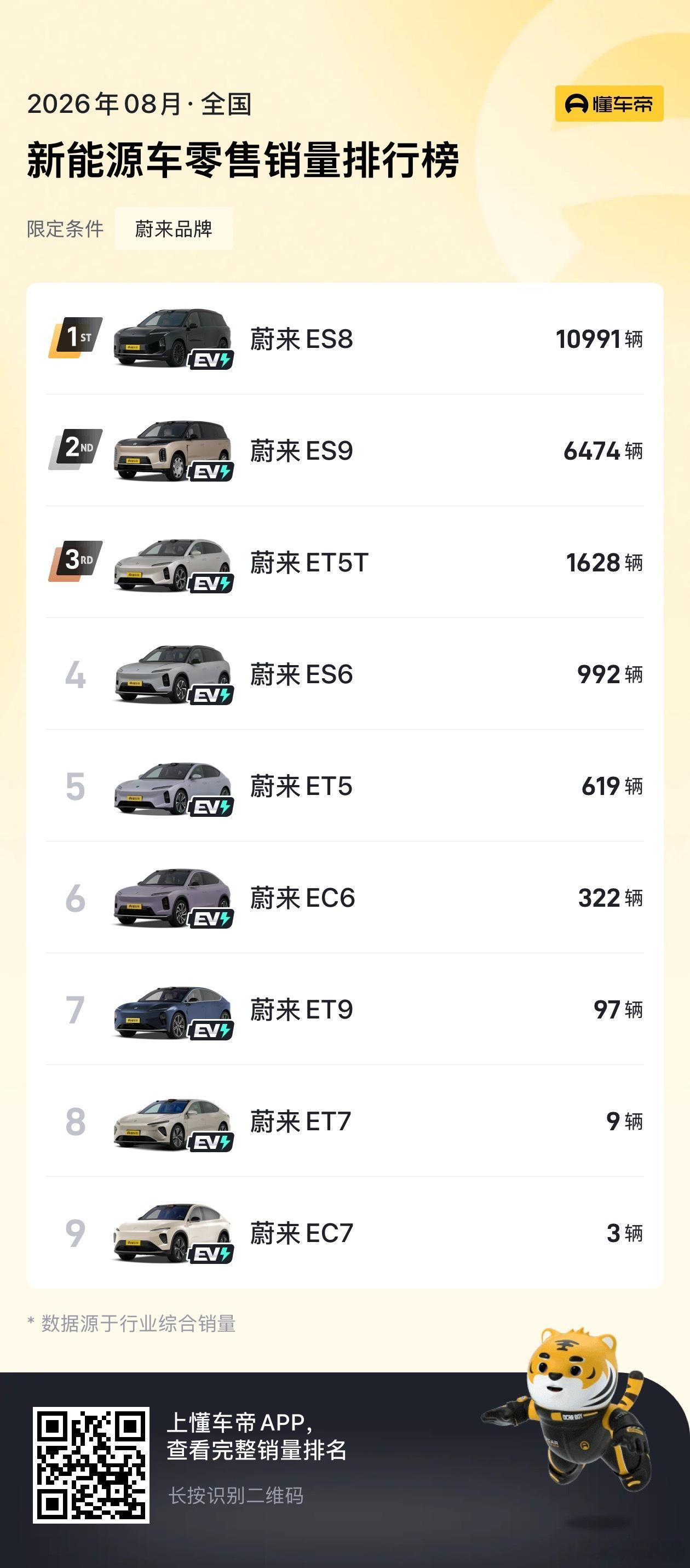Click the 蔚来 ET5 model name
690x1568 pixels.
pos(301,786)
